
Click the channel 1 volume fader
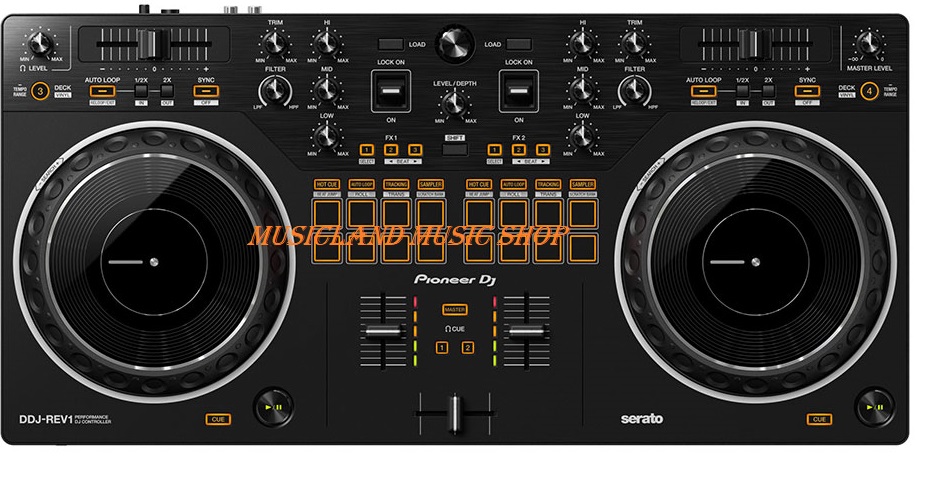[x=382, y=331]
